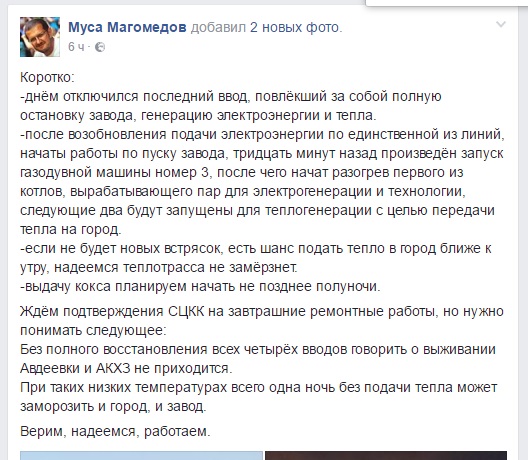Click the 'днём отключился последний ввод' line

click(231, 97)
